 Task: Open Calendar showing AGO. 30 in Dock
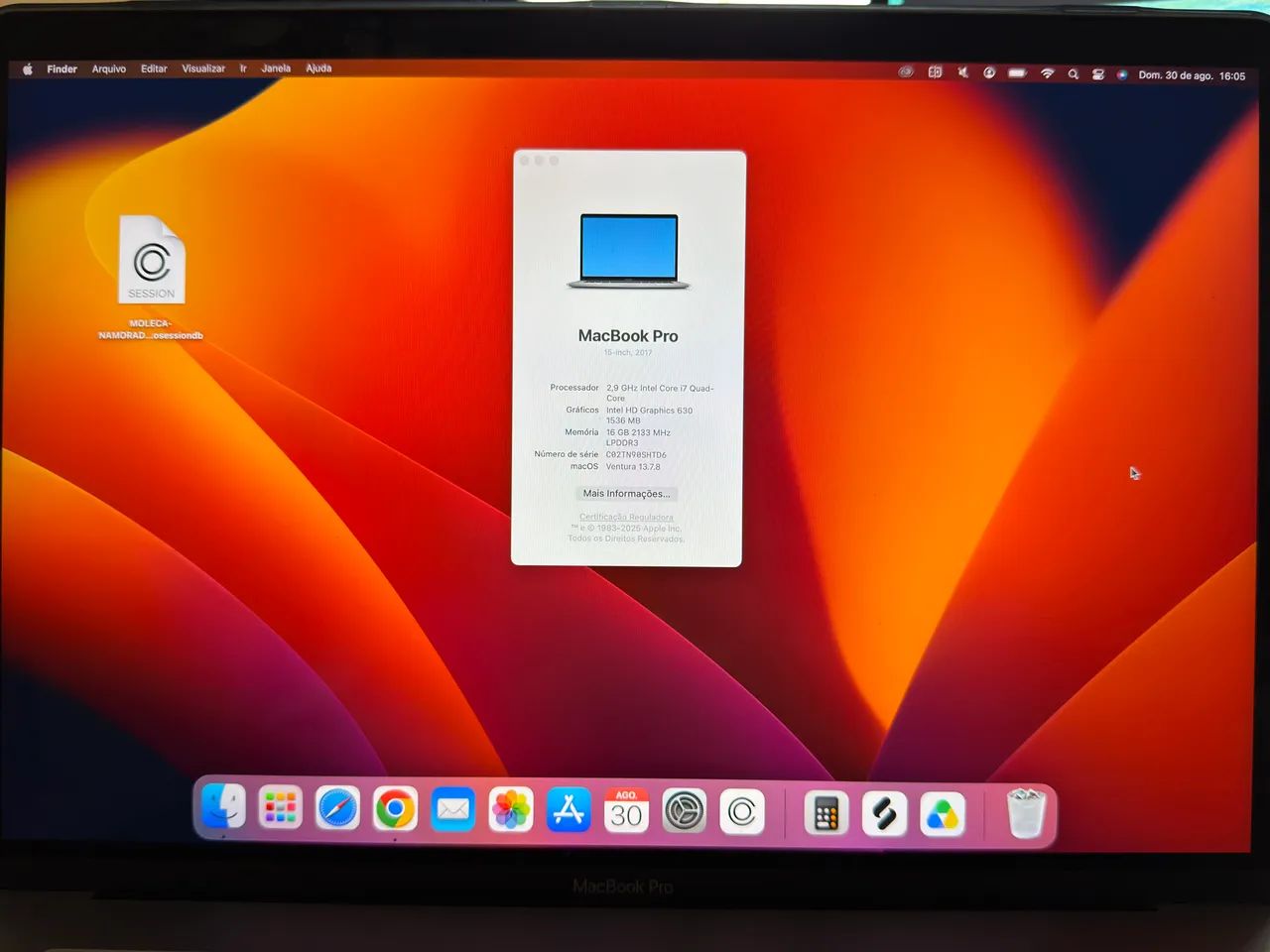coord(626,810)
